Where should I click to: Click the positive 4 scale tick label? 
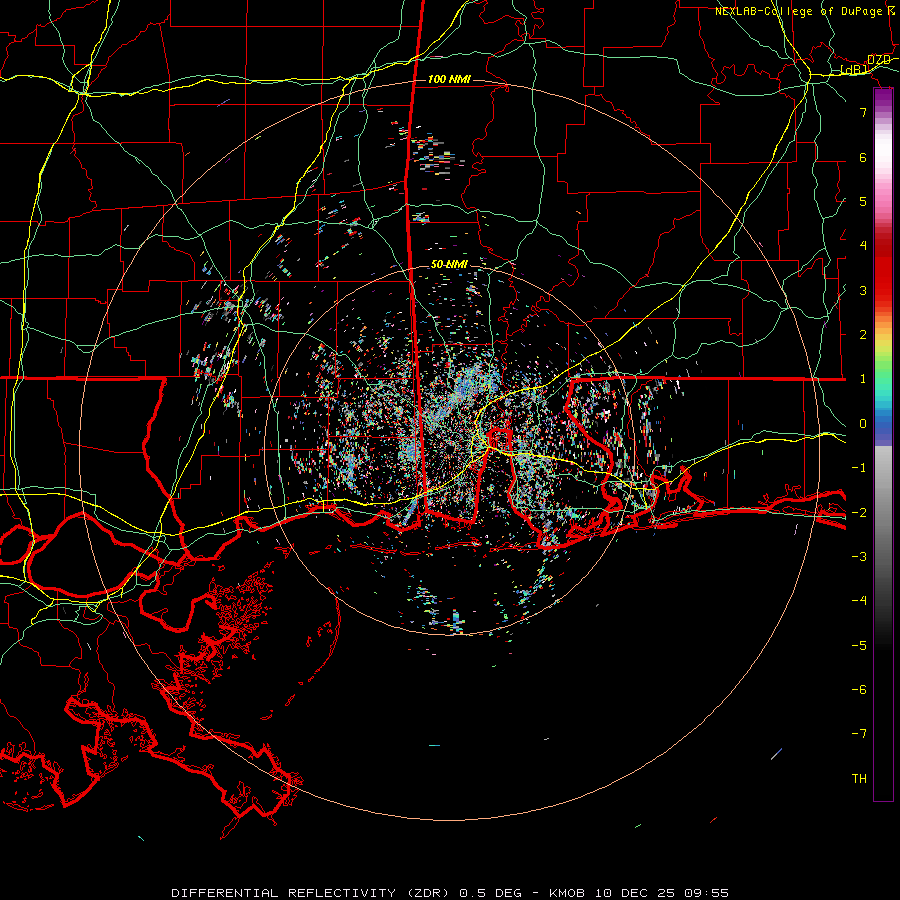[863, 246]
